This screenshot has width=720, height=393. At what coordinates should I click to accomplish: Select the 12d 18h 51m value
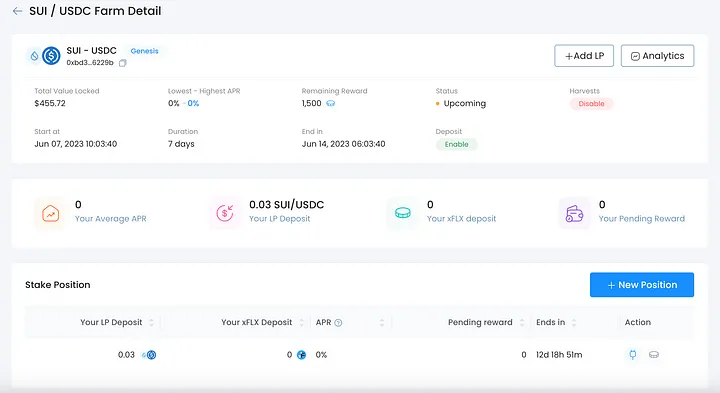point(559,354)
